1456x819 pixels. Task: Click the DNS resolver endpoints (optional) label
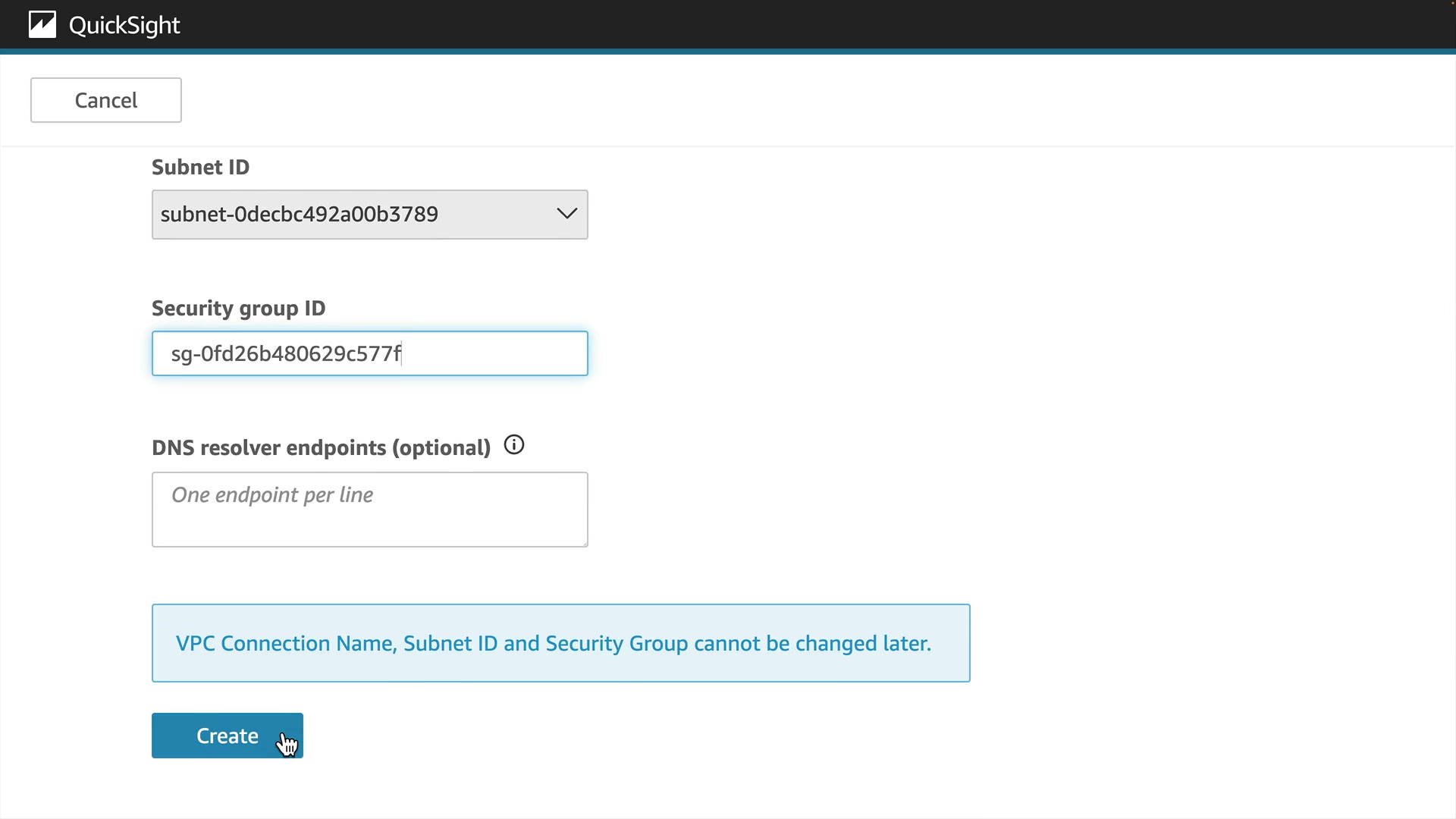coord(321,448)
